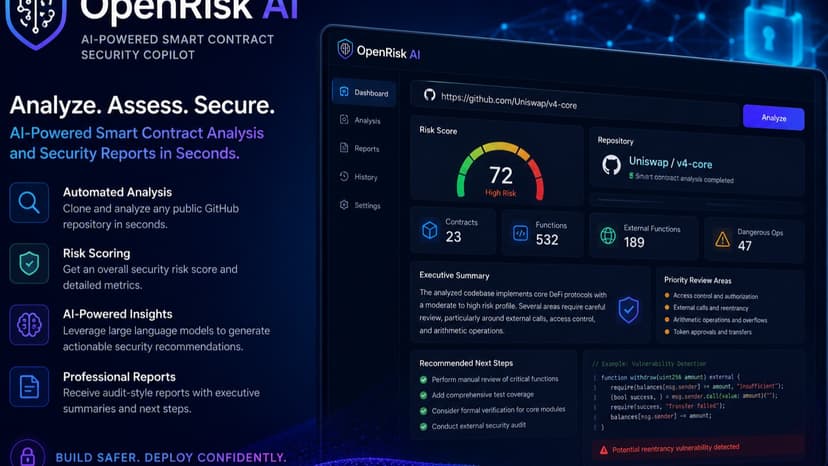
Task: Check 'Perform manual review of critical functions'
Action: click(423, 379)
